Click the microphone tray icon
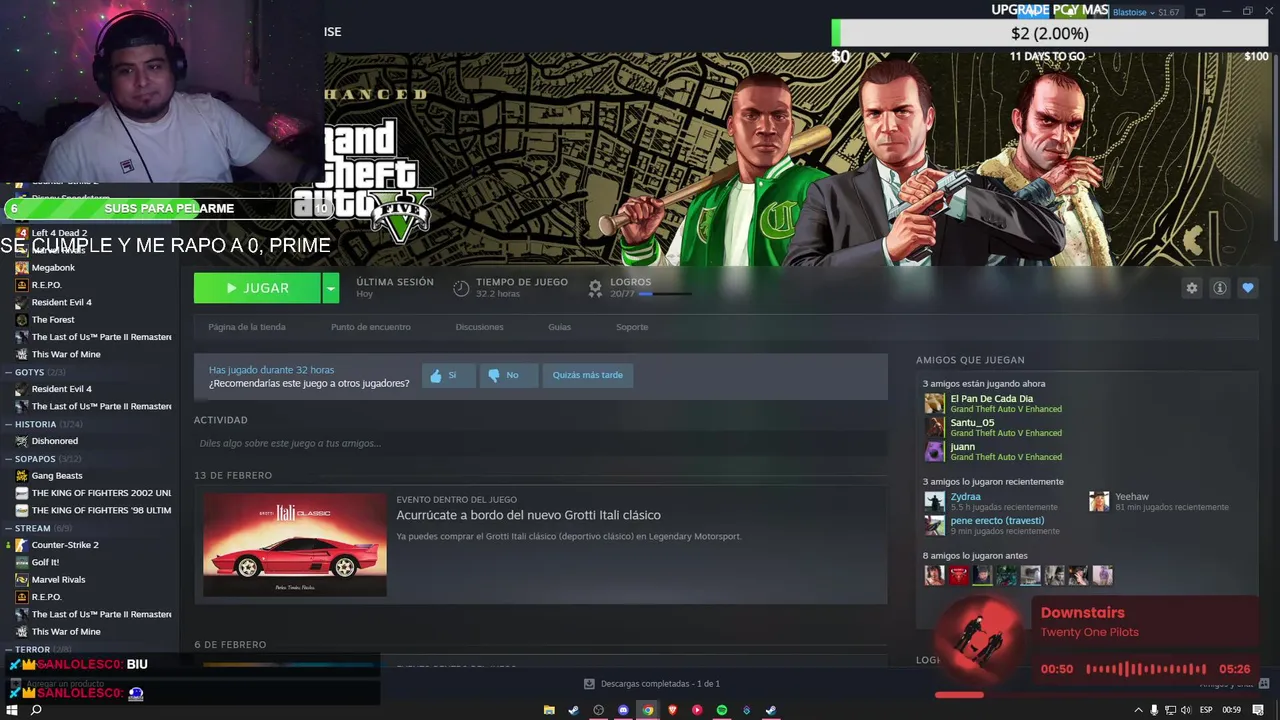Viewport: 1280px width, 720px height. click(x=1154, y=710)
